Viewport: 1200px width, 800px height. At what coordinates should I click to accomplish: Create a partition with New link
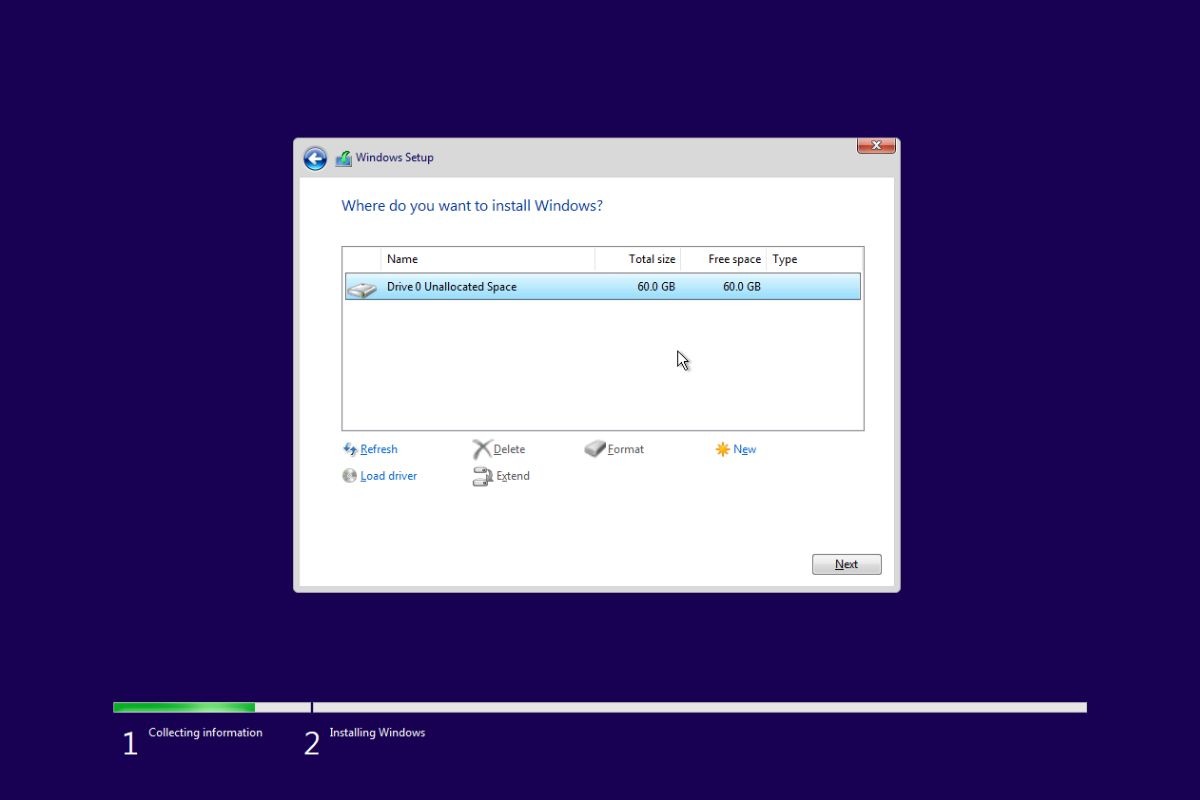pyautogui.click(x=744, y=449)
